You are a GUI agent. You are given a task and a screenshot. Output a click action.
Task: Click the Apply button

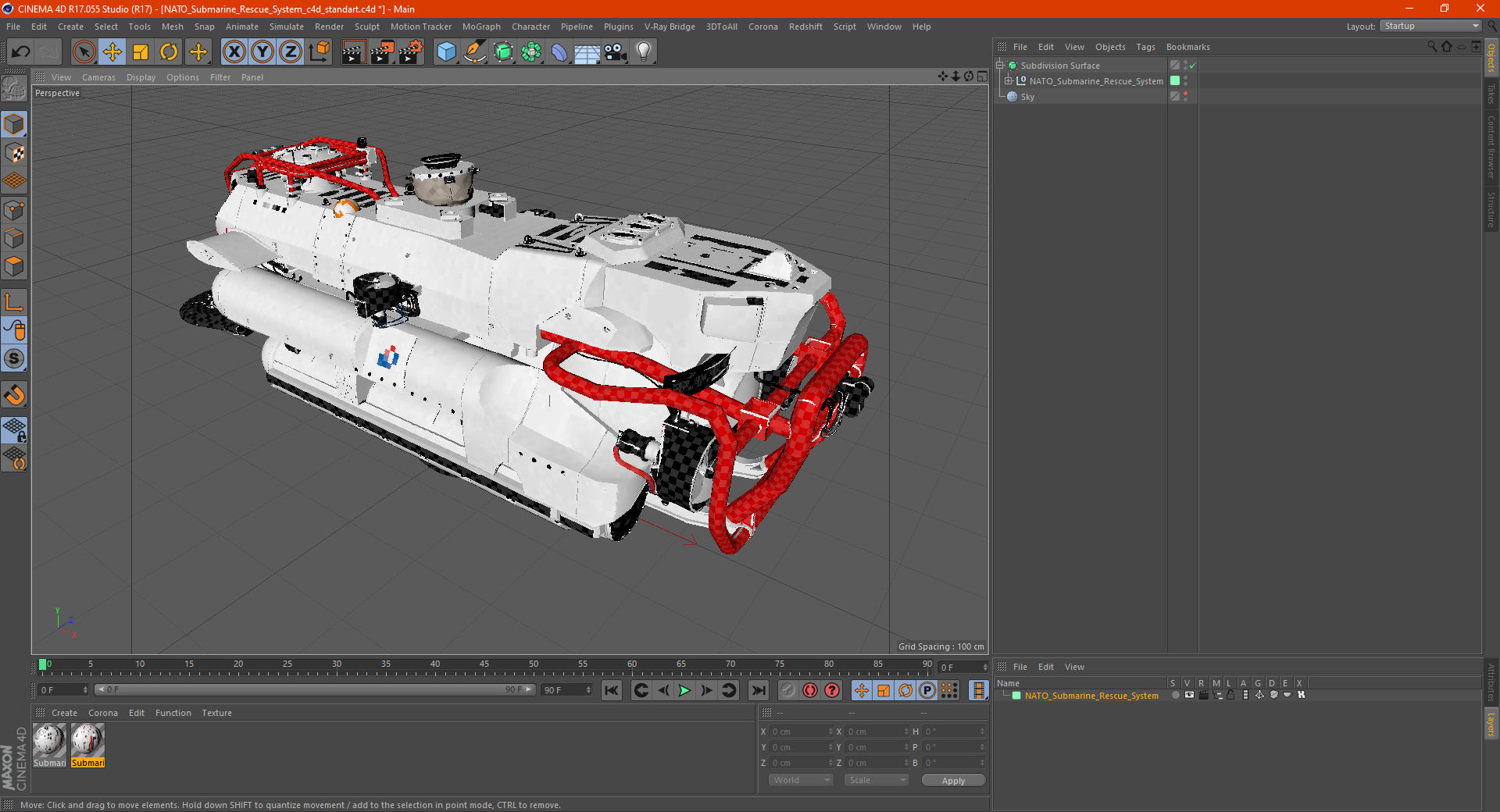click(952, 780)
